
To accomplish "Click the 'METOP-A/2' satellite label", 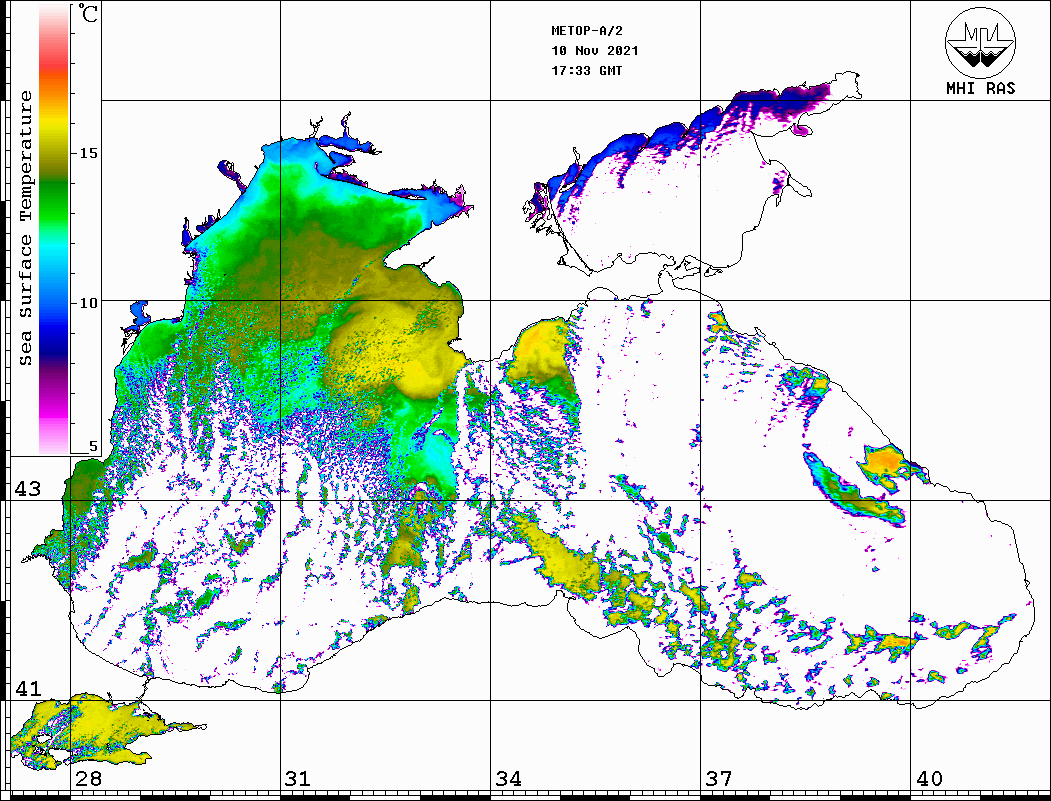I will (587, 31).
